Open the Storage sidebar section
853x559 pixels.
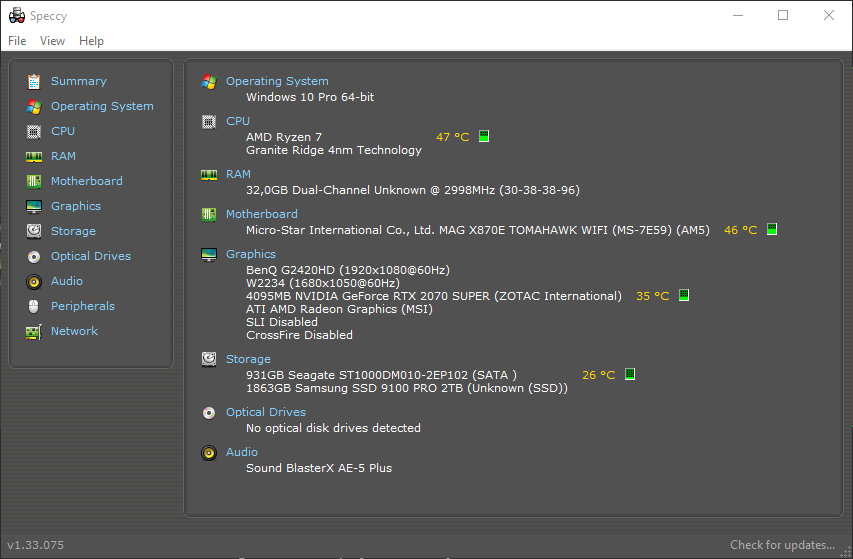[73, 231]
